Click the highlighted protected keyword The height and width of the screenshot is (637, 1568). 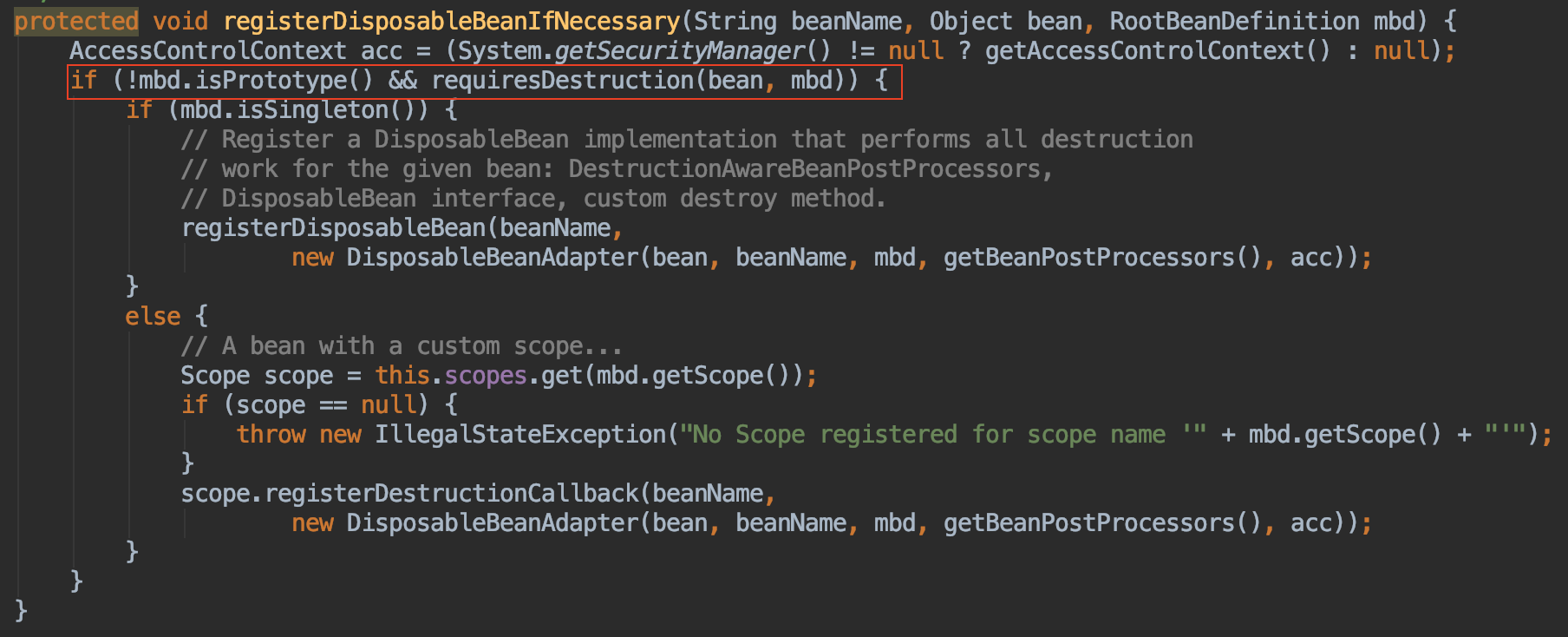click(76, 21)
